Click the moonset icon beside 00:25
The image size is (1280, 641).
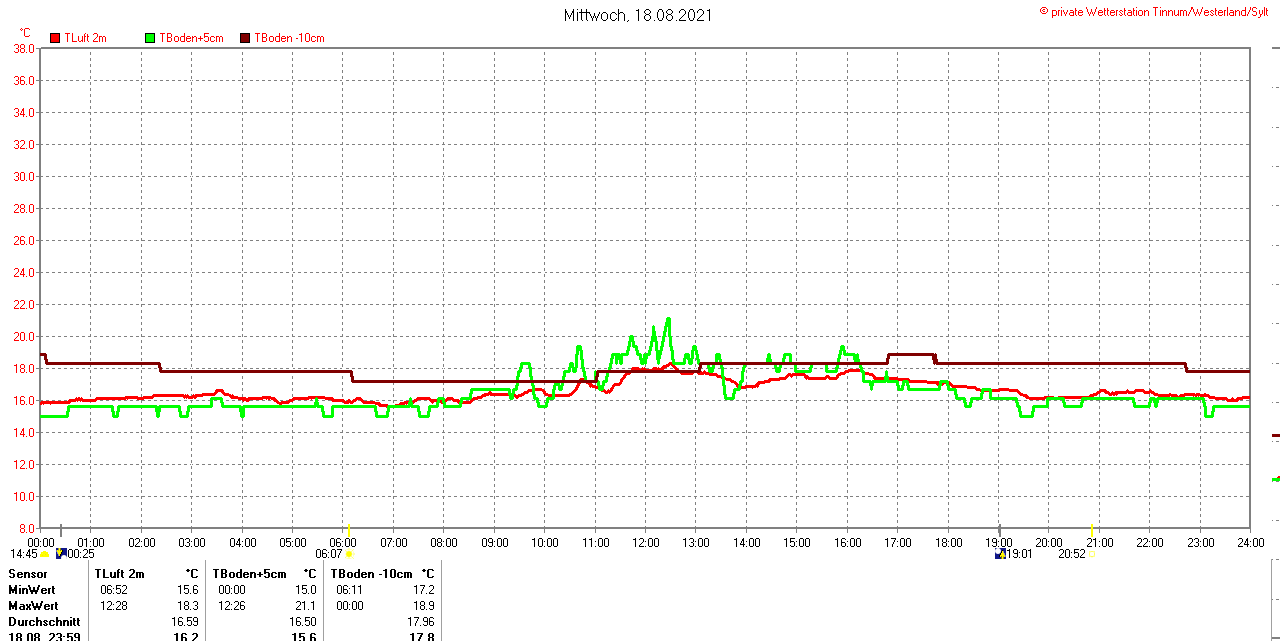(61, 553)
